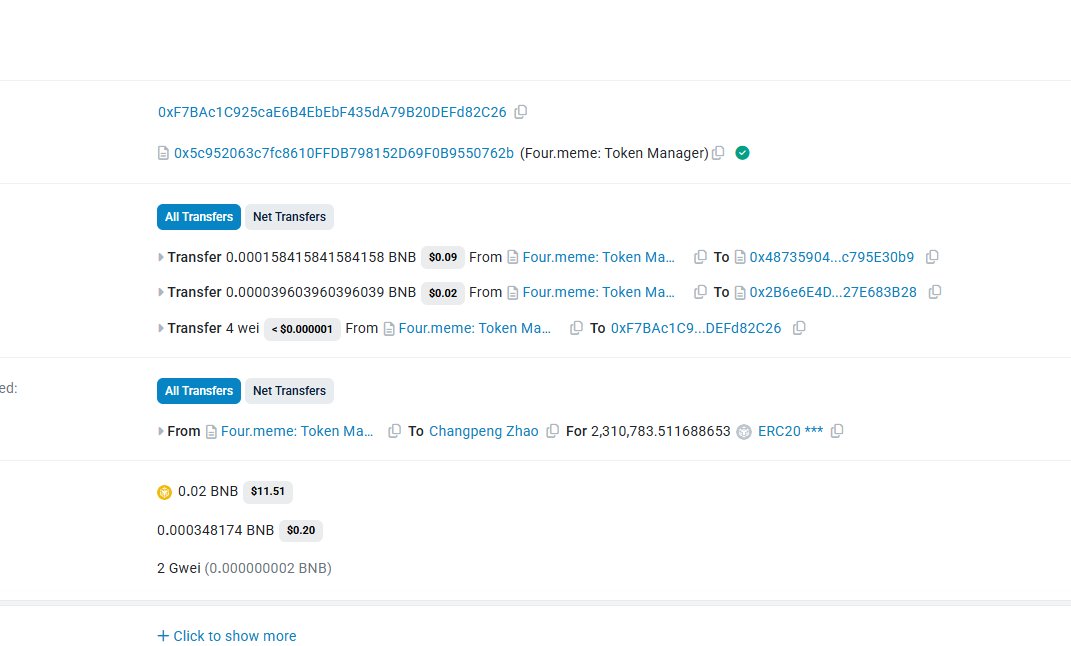Copy sender address in the 4 wei transfer
This screenshot has width=1071, height=646.
[576, 328]
